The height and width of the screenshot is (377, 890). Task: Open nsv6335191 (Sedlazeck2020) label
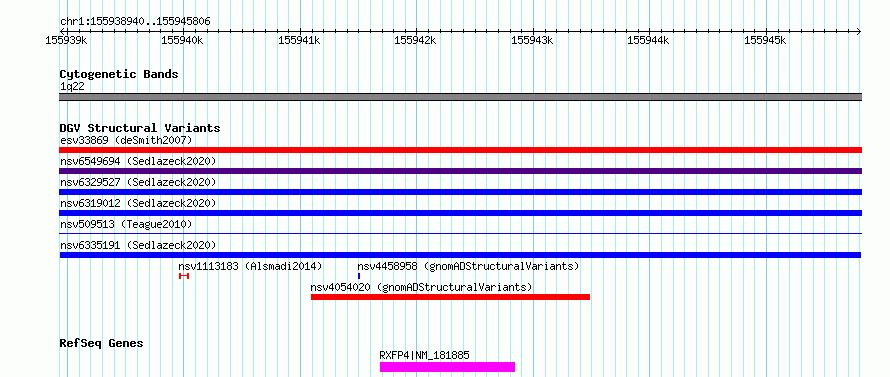(138, 245)
